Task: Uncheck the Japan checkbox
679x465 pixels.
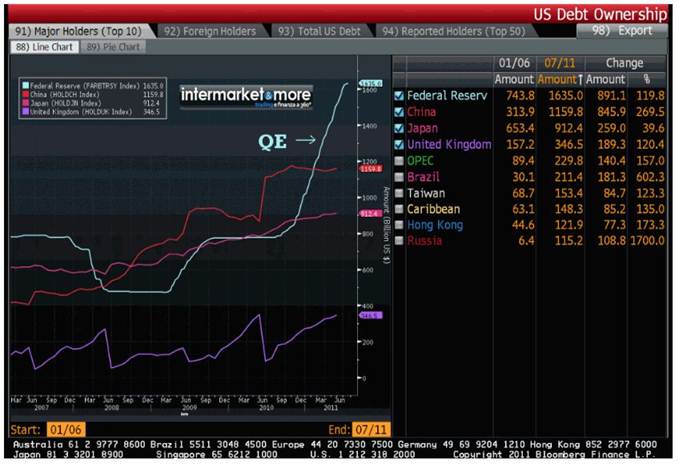Action: (x=399, y=128)
